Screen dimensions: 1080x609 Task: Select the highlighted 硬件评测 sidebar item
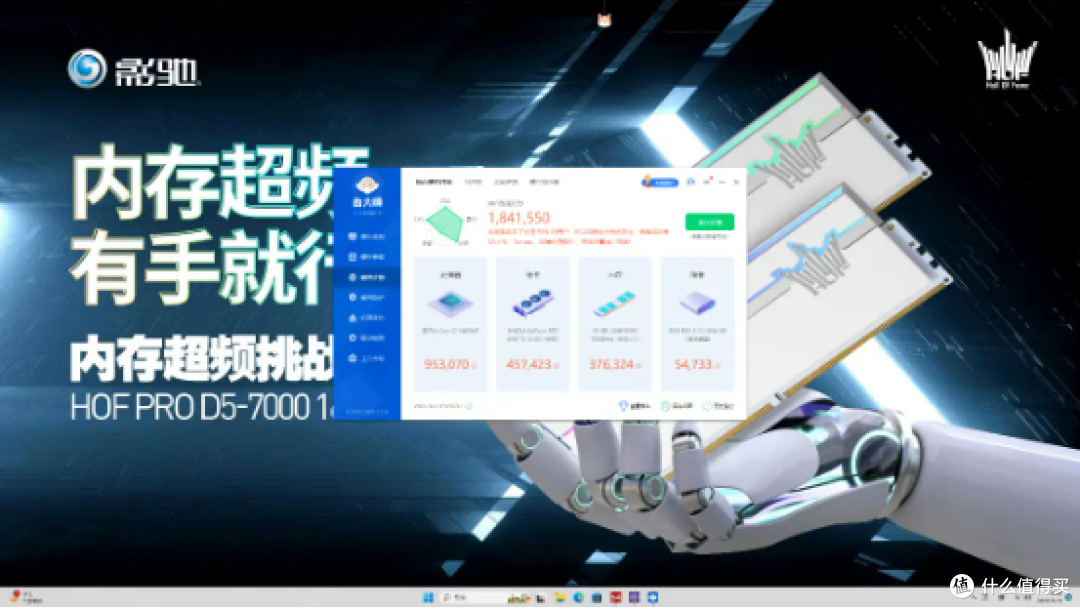[366, 277]
